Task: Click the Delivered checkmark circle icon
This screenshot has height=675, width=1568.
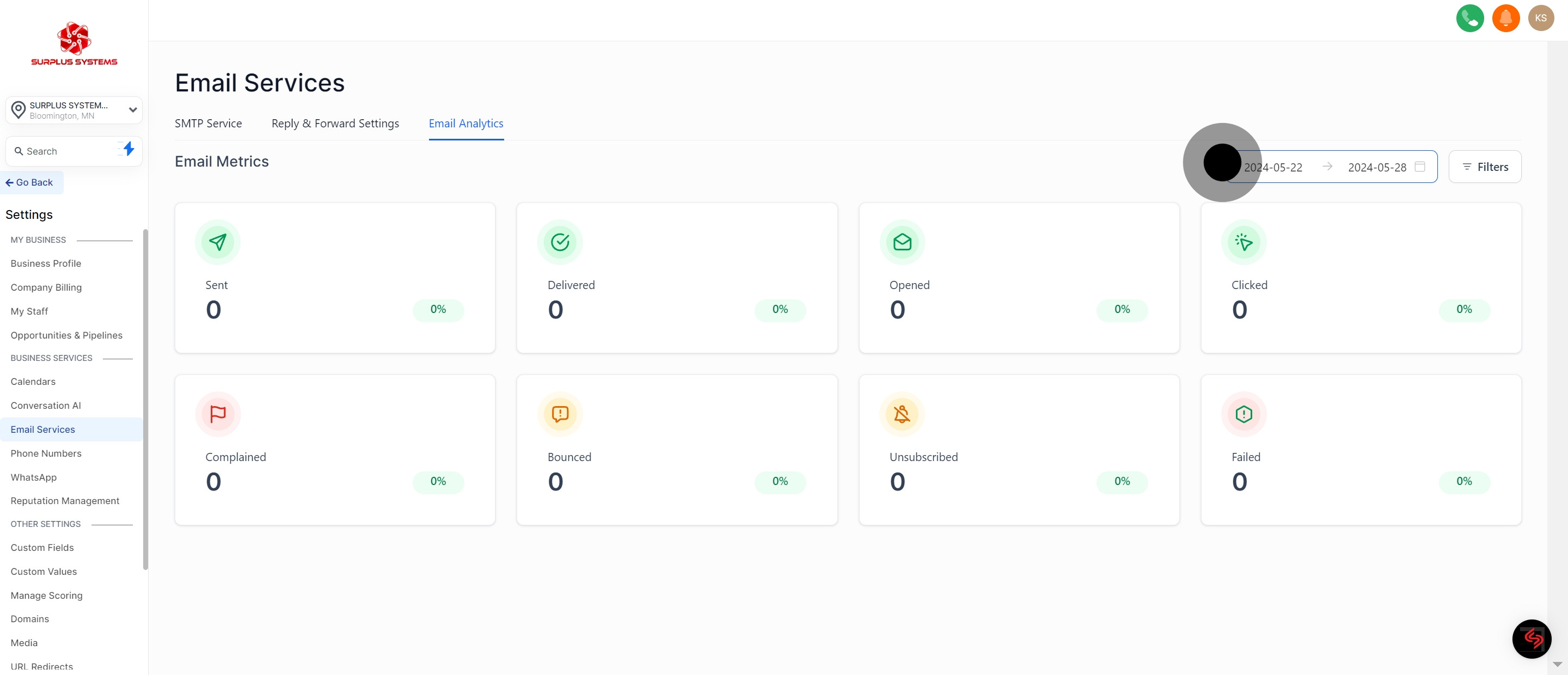Action: click(559, 242)
